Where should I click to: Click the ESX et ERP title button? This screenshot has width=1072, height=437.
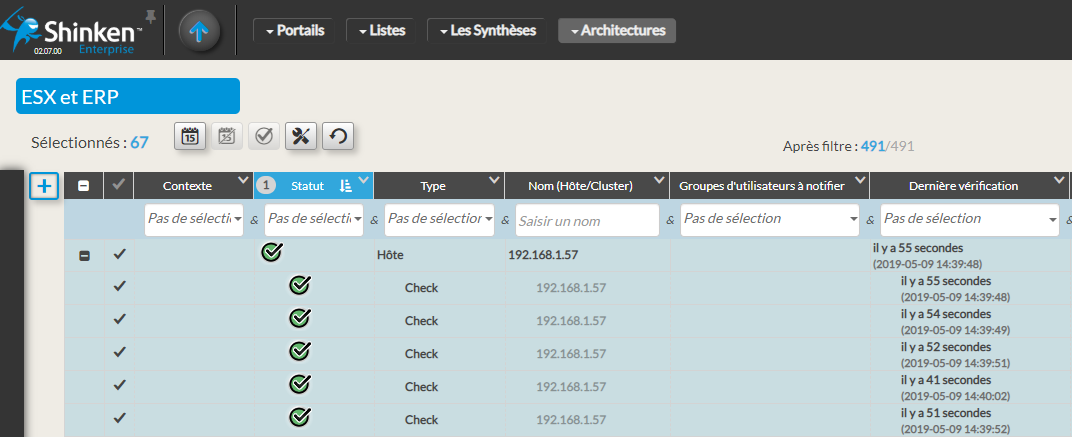pos(128,96)
